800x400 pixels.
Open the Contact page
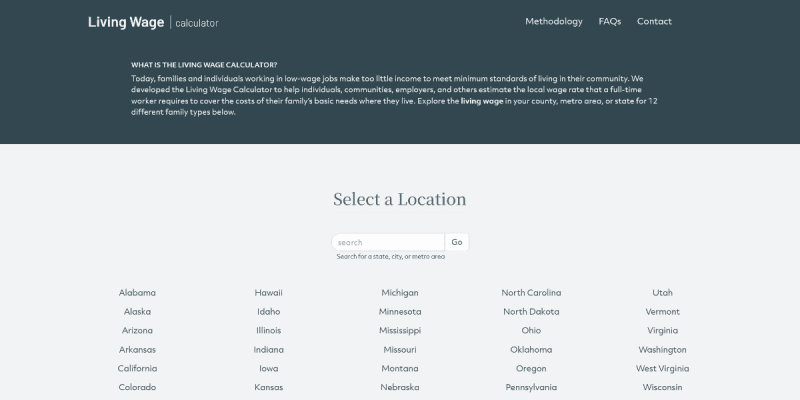[654, 21]
